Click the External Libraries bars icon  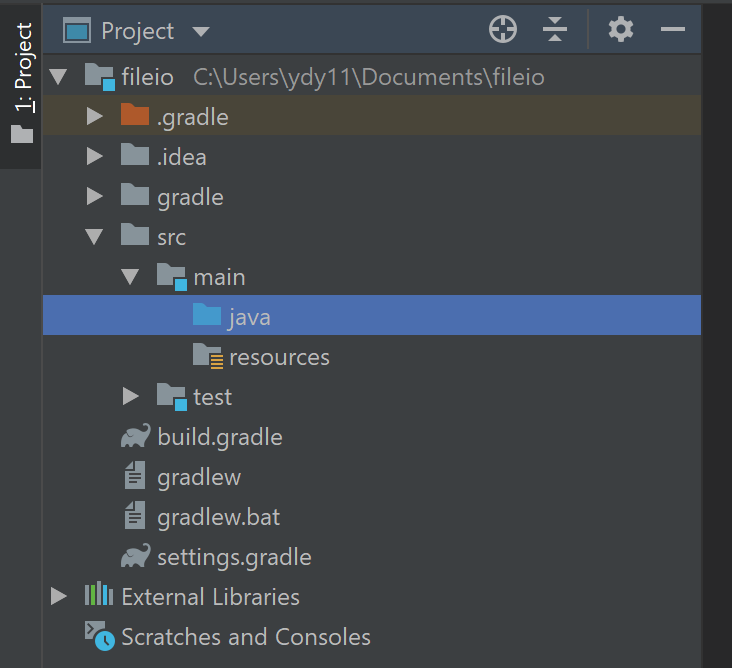[x=99, y=594]
